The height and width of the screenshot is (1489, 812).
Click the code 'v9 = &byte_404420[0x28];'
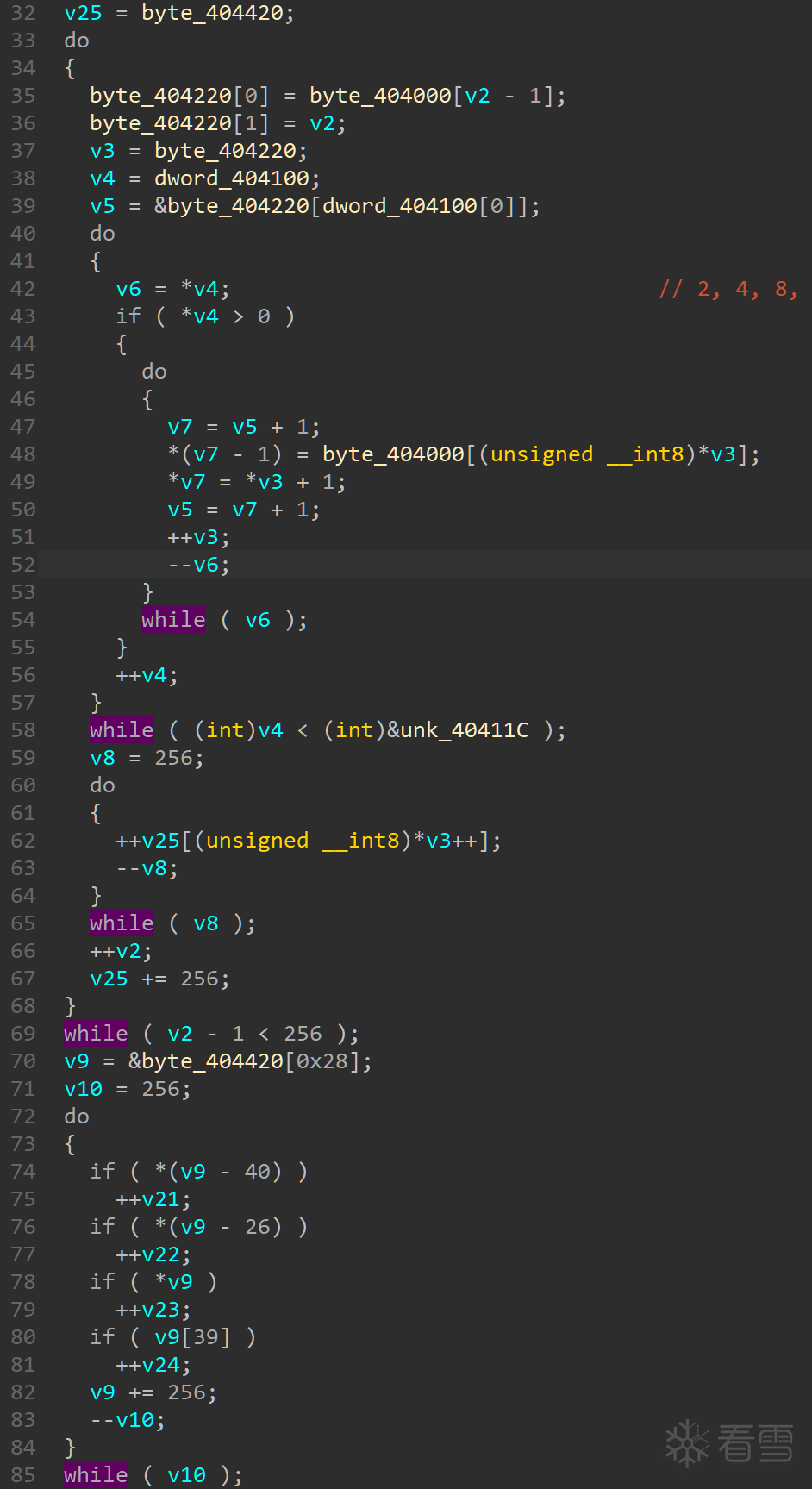(218, 1061)
